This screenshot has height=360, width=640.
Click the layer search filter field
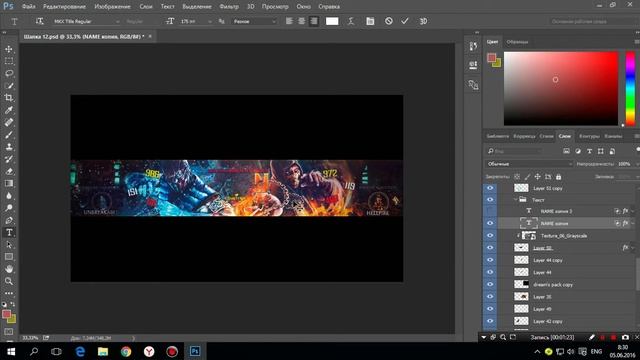[515, 151]
